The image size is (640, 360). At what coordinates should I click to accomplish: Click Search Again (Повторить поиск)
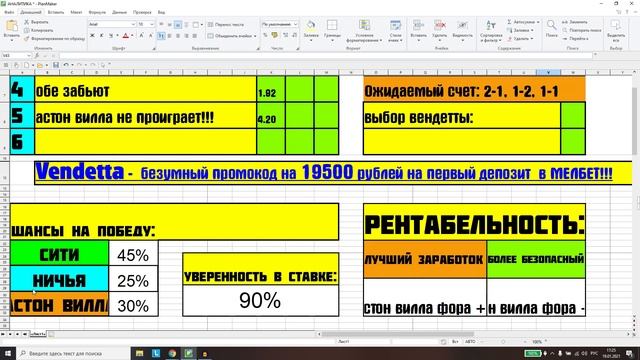click(582, 30)
